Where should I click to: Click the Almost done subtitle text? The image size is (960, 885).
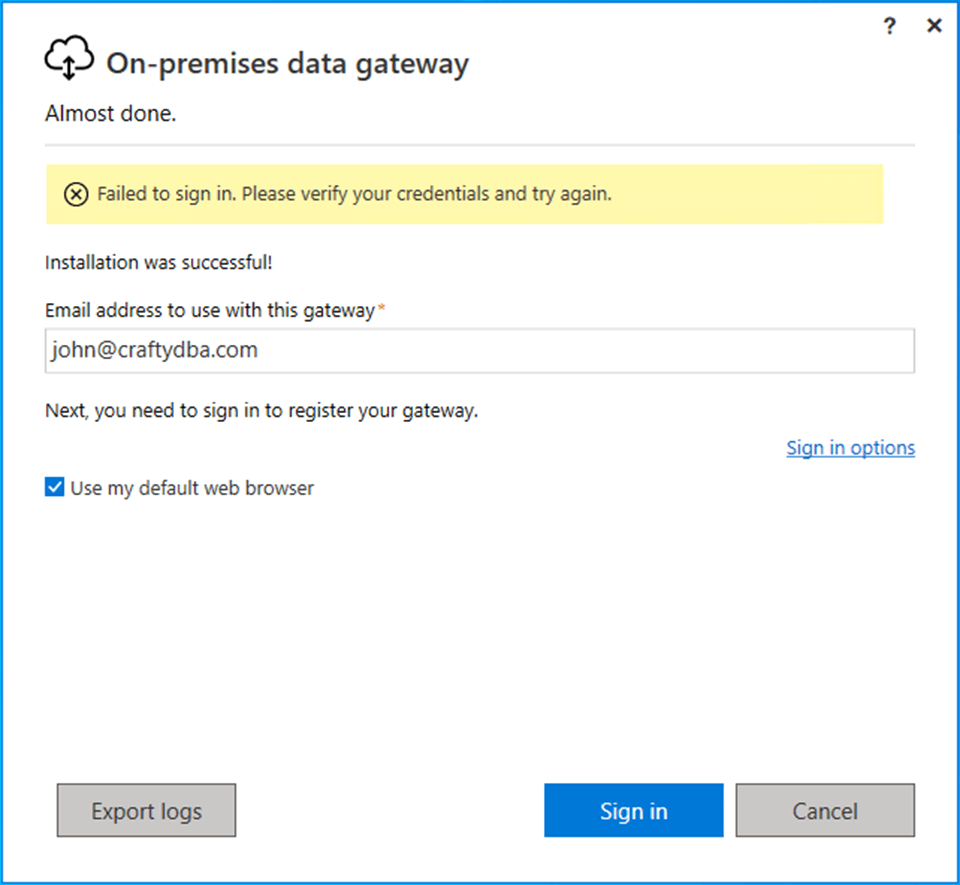pos(111,114)
